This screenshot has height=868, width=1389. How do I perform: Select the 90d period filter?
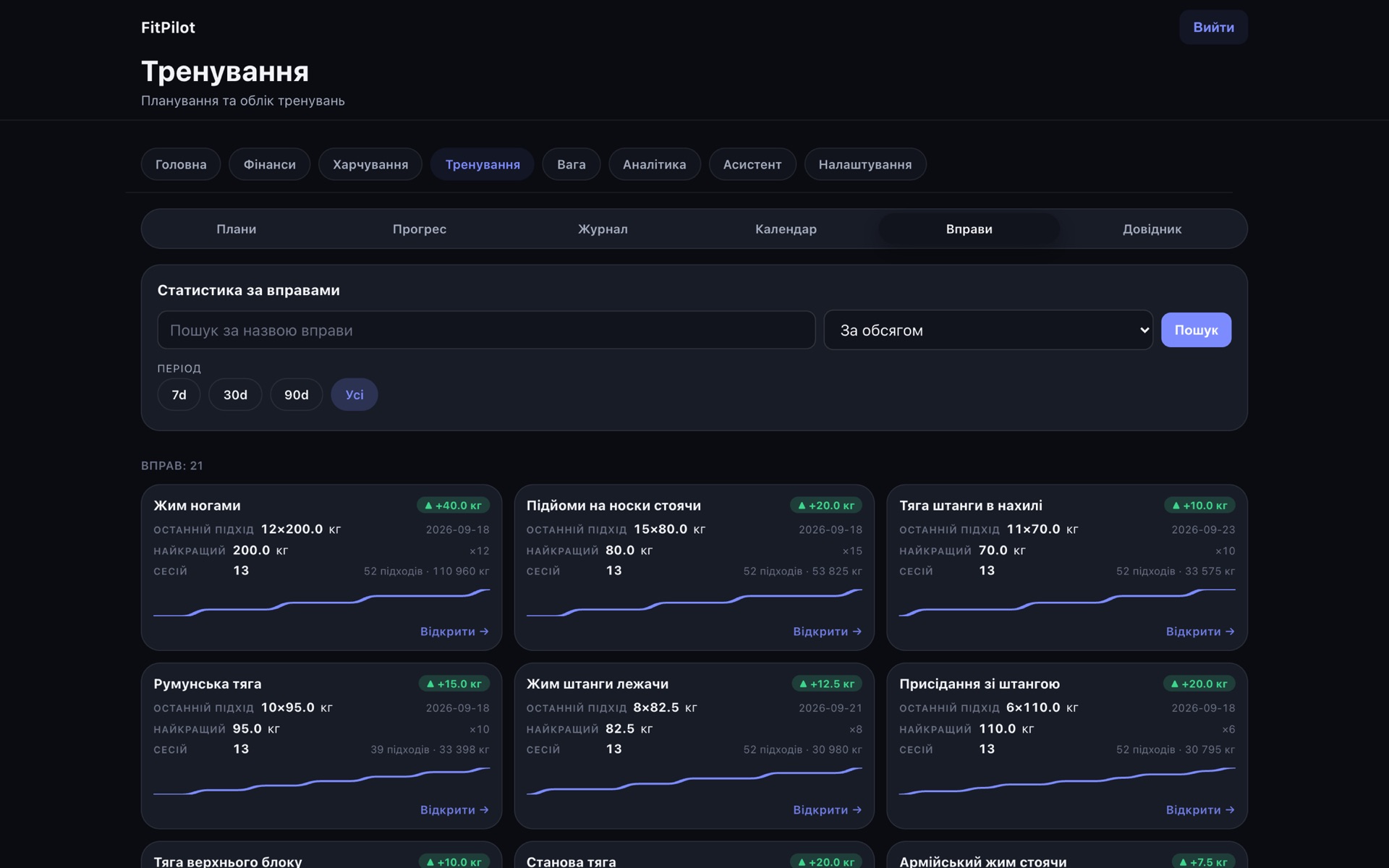[297, 395]
